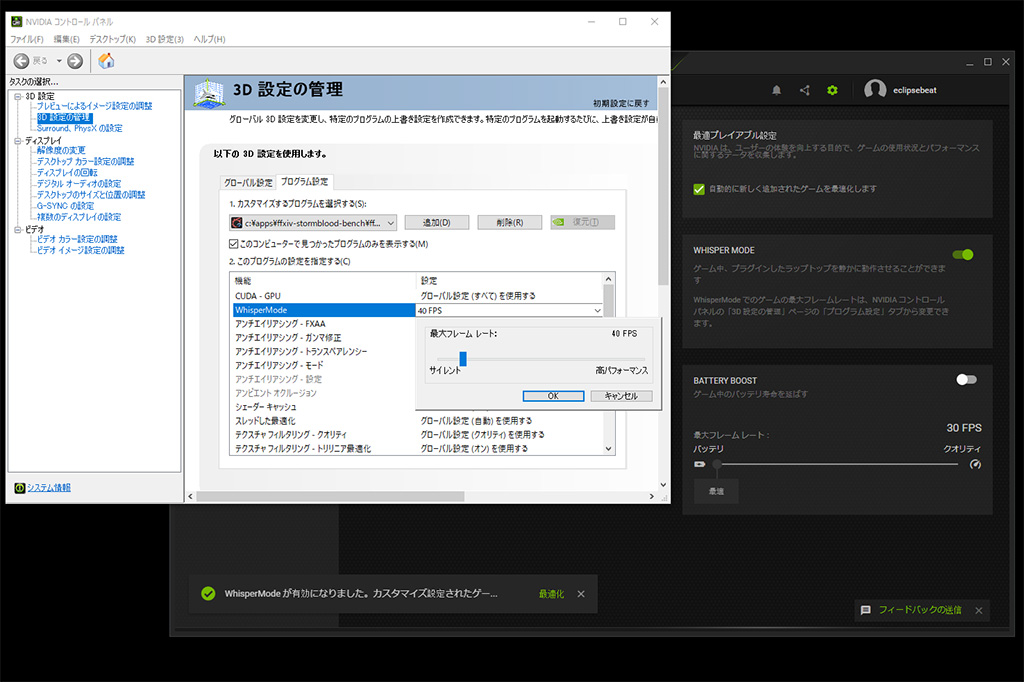This screenshot has height=682, width=1024.
Task: Click the back arrow navigation icon
Action: (22, 61)
